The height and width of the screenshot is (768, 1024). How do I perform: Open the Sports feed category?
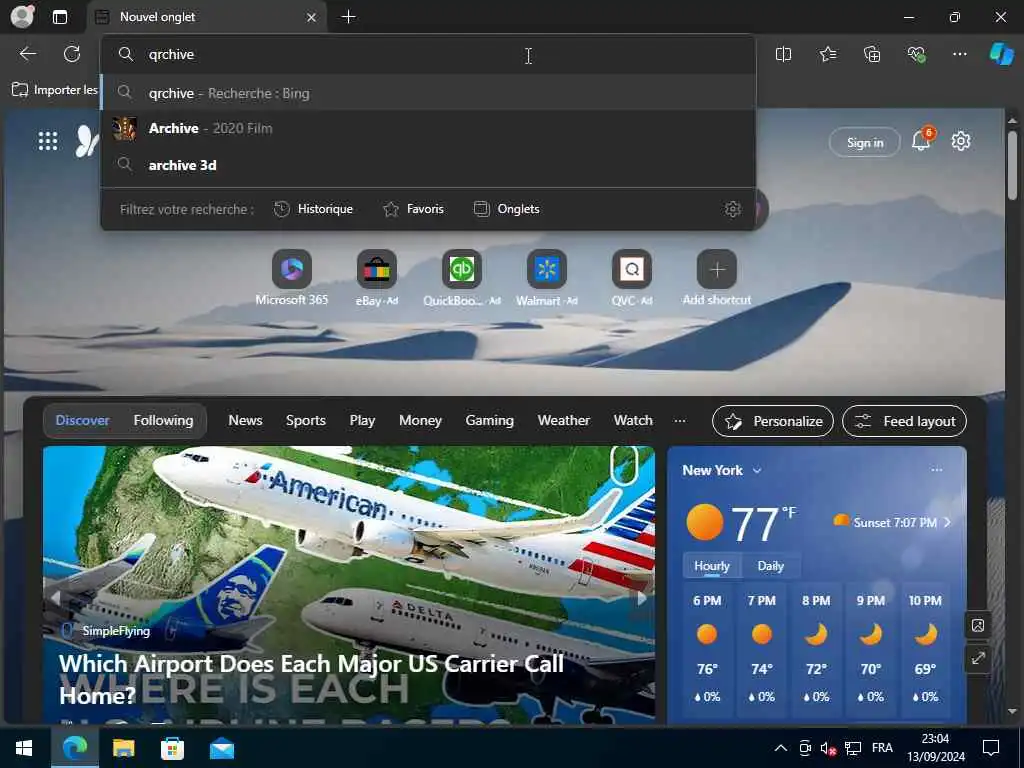tap(306, 421)
